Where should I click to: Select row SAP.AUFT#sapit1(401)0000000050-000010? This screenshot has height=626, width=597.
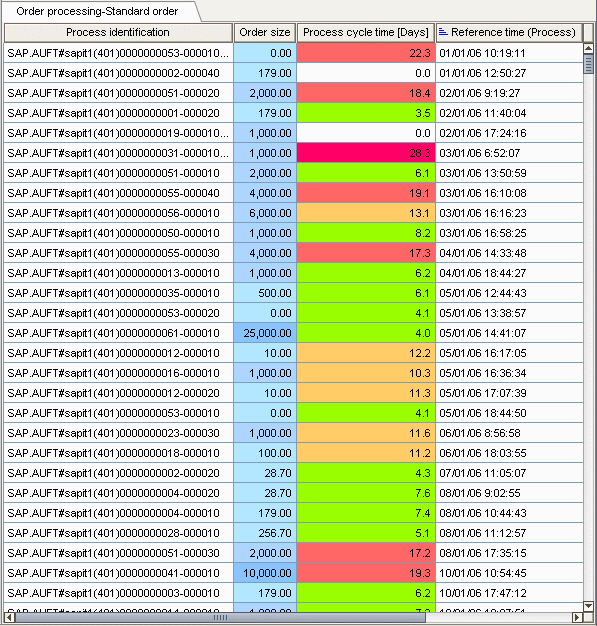(x=294, y=233)
